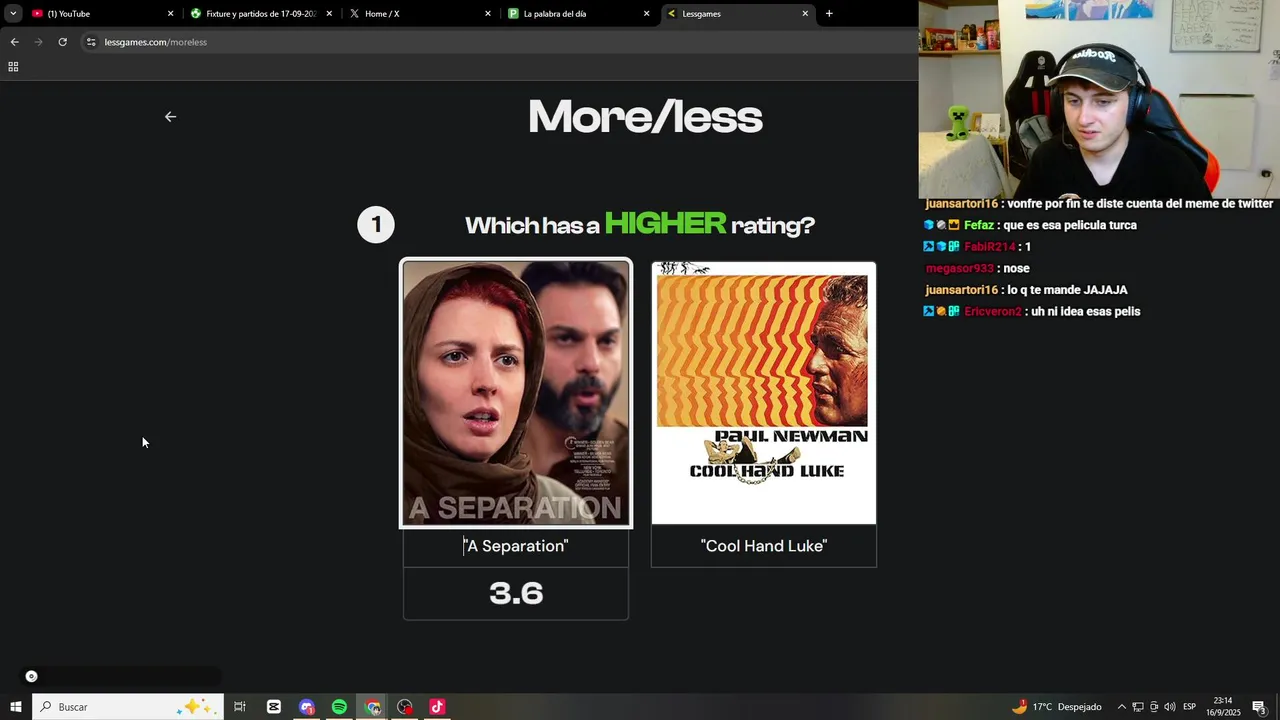Open TikTok app from the taskbar
Viewport: 1280px width, 720px height.
[437, 707]
